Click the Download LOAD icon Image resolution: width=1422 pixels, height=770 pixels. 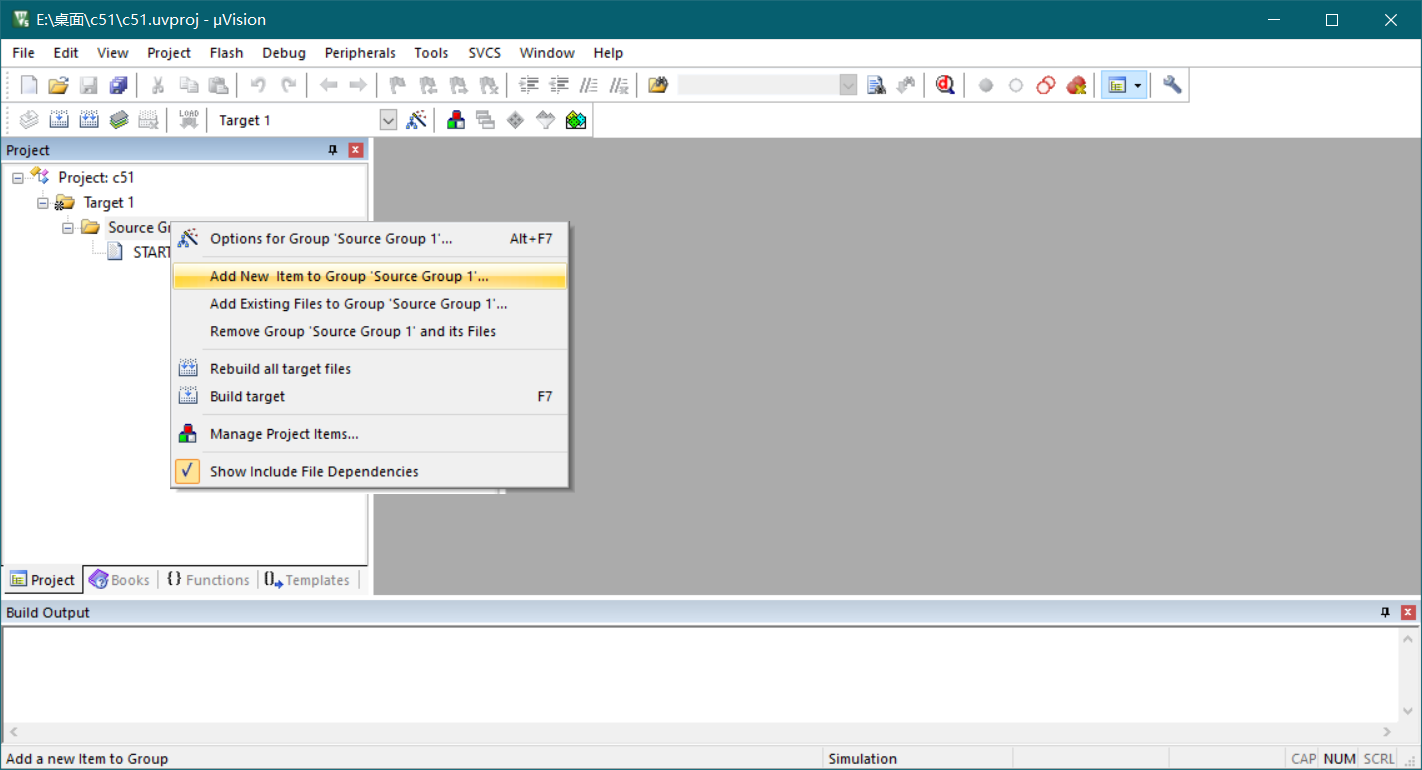tap(188, 120)
